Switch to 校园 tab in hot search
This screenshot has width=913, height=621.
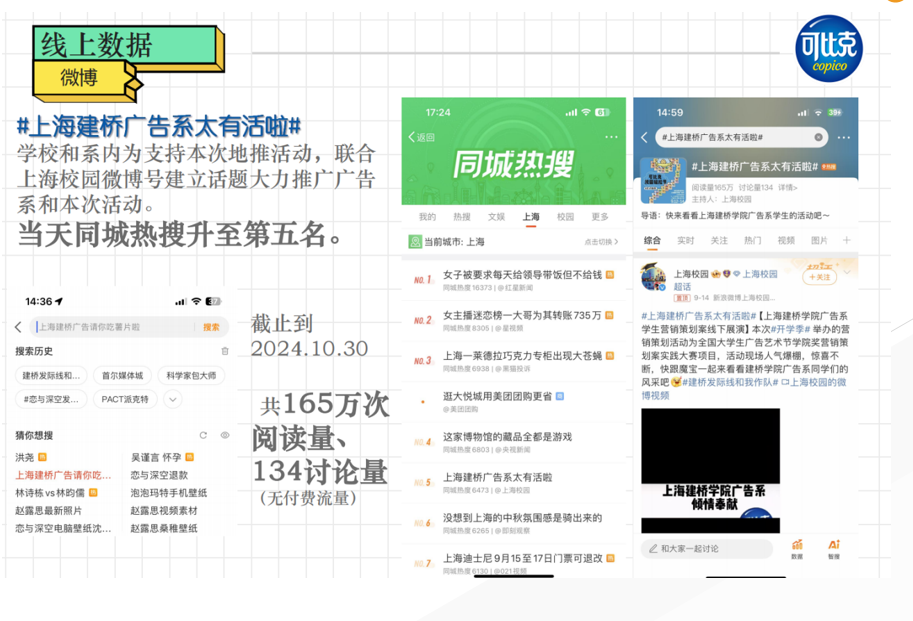(565, 217)
